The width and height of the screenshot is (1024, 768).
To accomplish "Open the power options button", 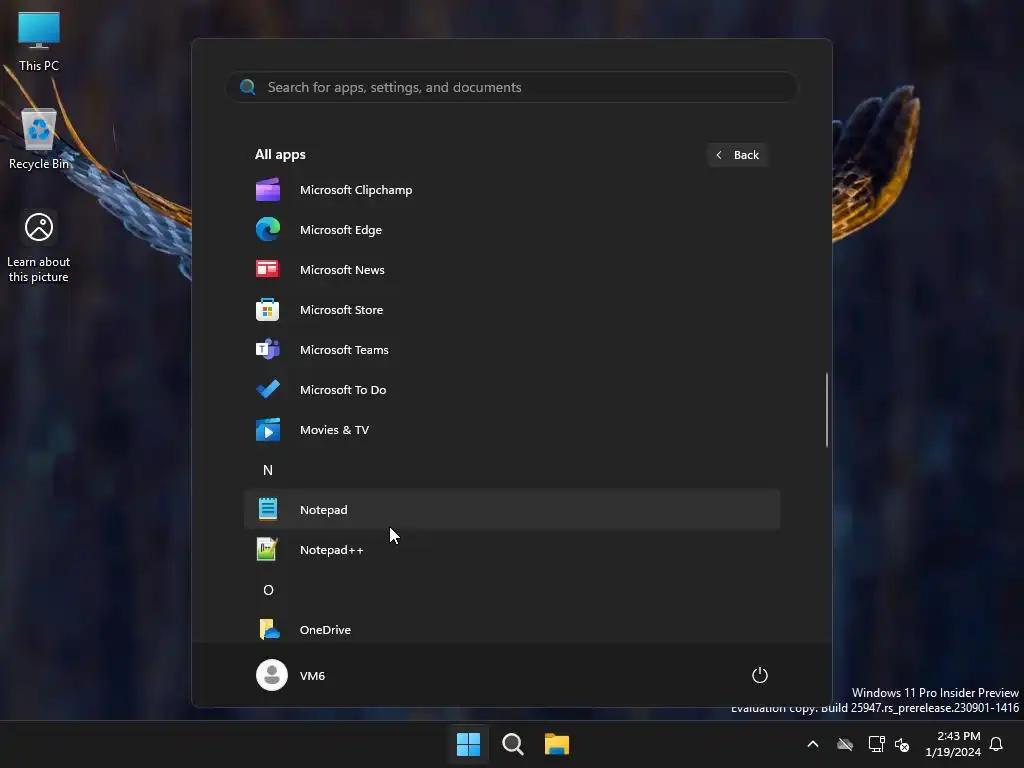I will pos(760,675).
